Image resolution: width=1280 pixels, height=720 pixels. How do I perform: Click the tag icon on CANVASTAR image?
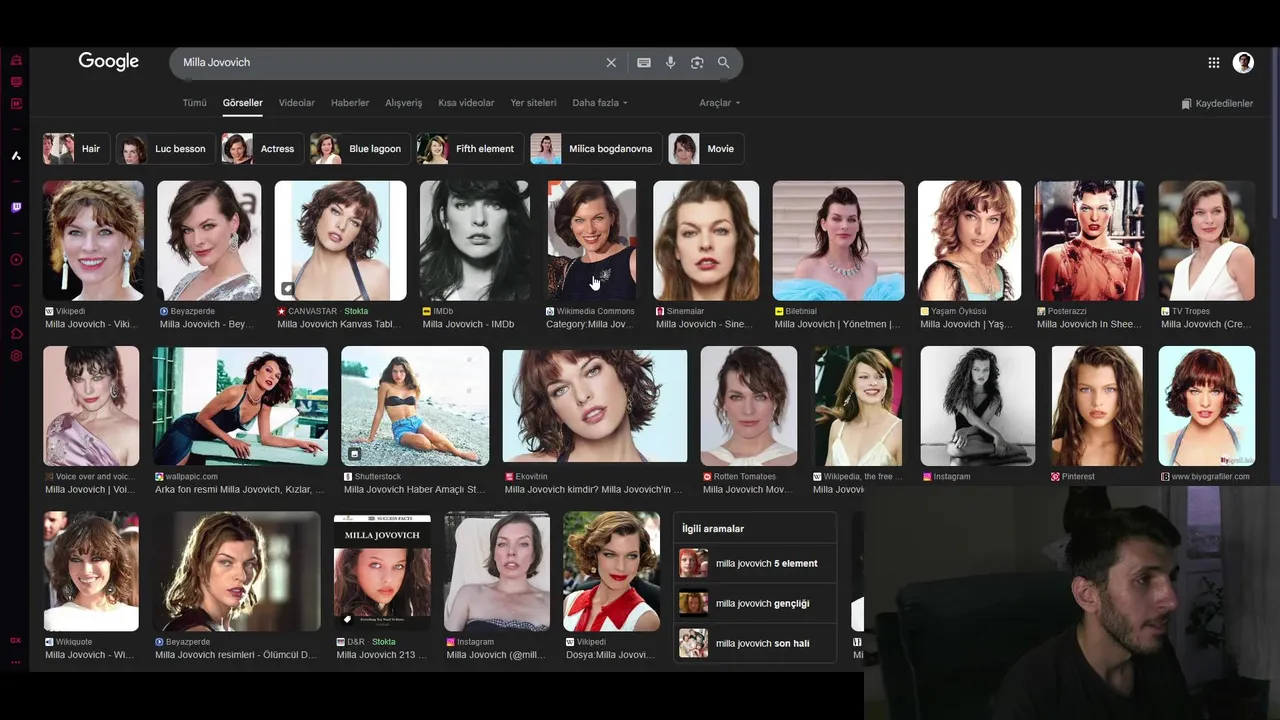(288, 289)
